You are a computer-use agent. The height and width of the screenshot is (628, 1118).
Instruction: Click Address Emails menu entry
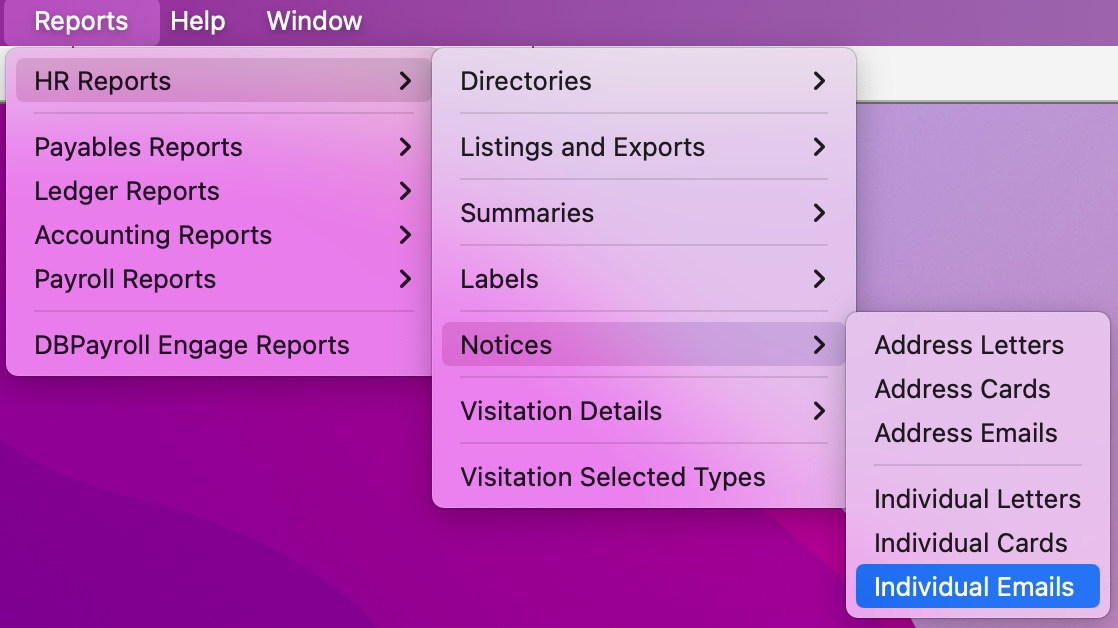tap(965, 433)
